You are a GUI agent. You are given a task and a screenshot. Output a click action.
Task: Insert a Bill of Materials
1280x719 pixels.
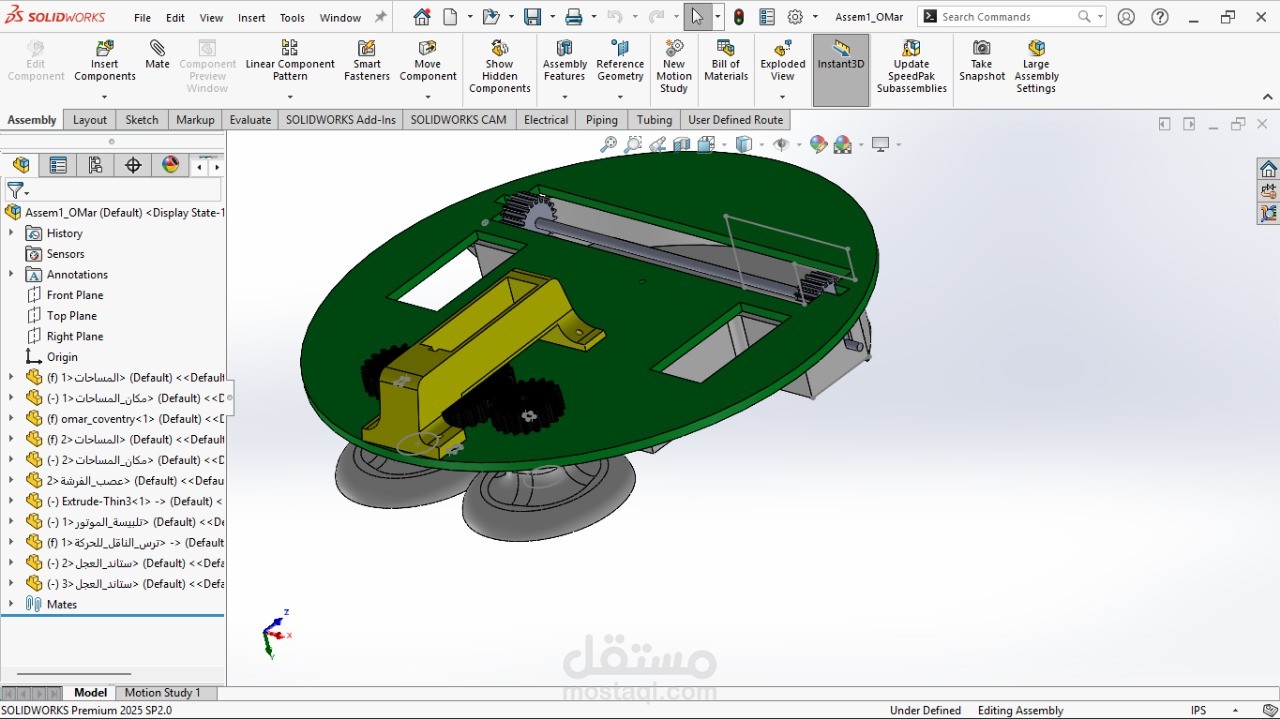click(x=726, y=61)
